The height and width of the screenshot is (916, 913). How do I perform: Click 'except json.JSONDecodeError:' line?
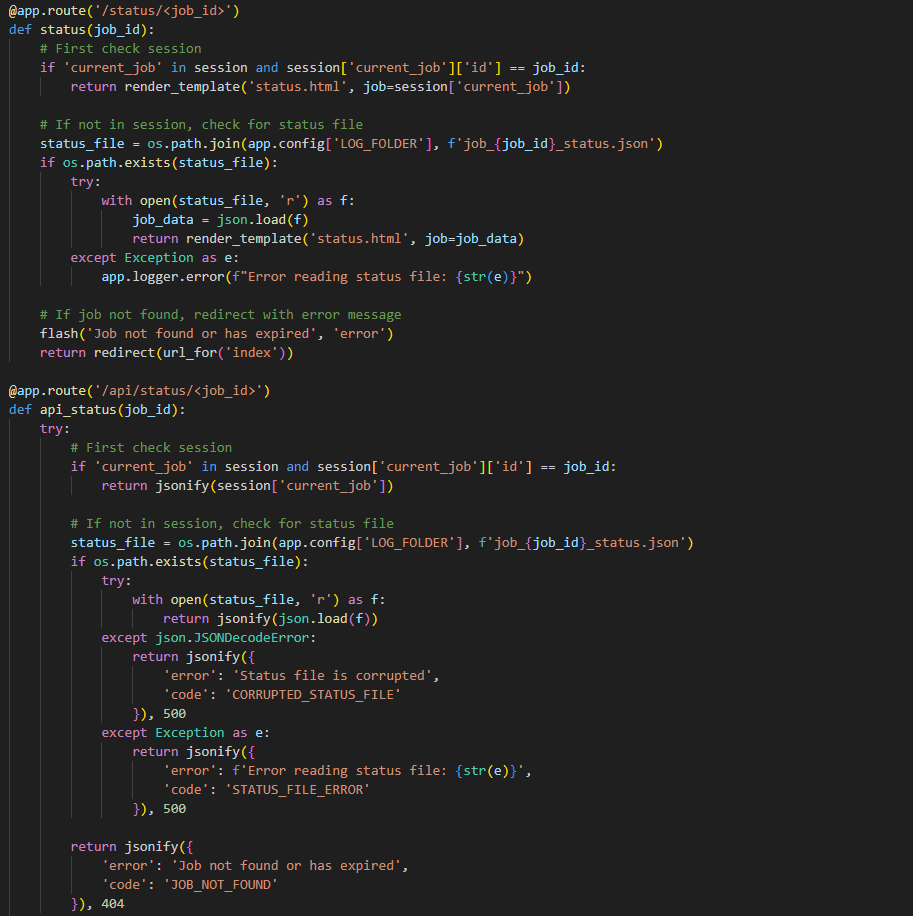click(209, 637)
